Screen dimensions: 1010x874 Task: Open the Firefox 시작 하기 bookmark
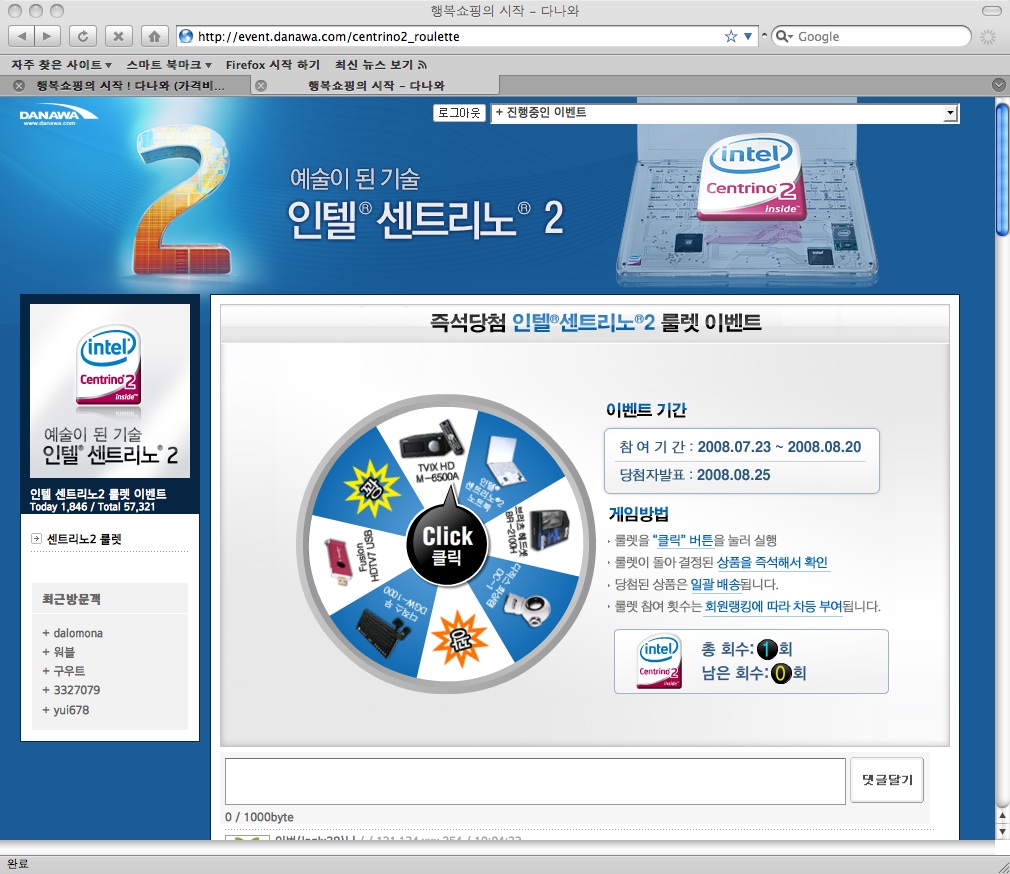pos(272,64)
